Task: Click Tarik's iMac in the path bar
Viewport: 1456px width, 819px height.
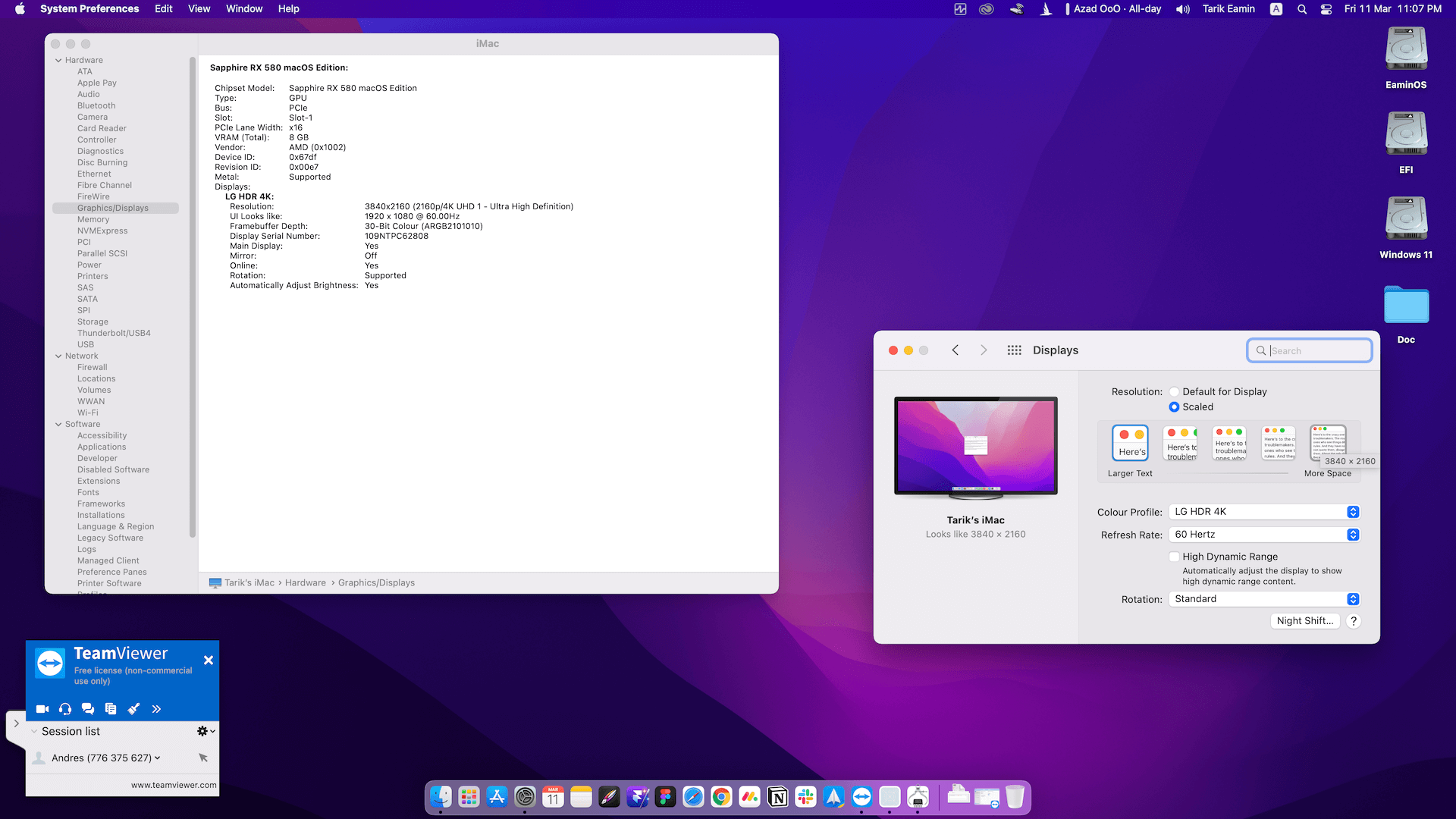Action: click(x=249, y=582)
